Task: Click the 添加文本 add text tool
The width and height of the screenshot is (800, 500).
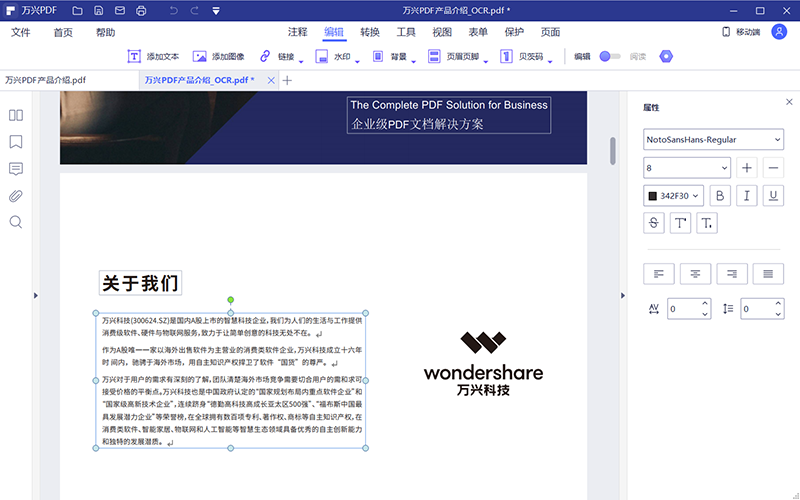Action: tap(153, 56)
